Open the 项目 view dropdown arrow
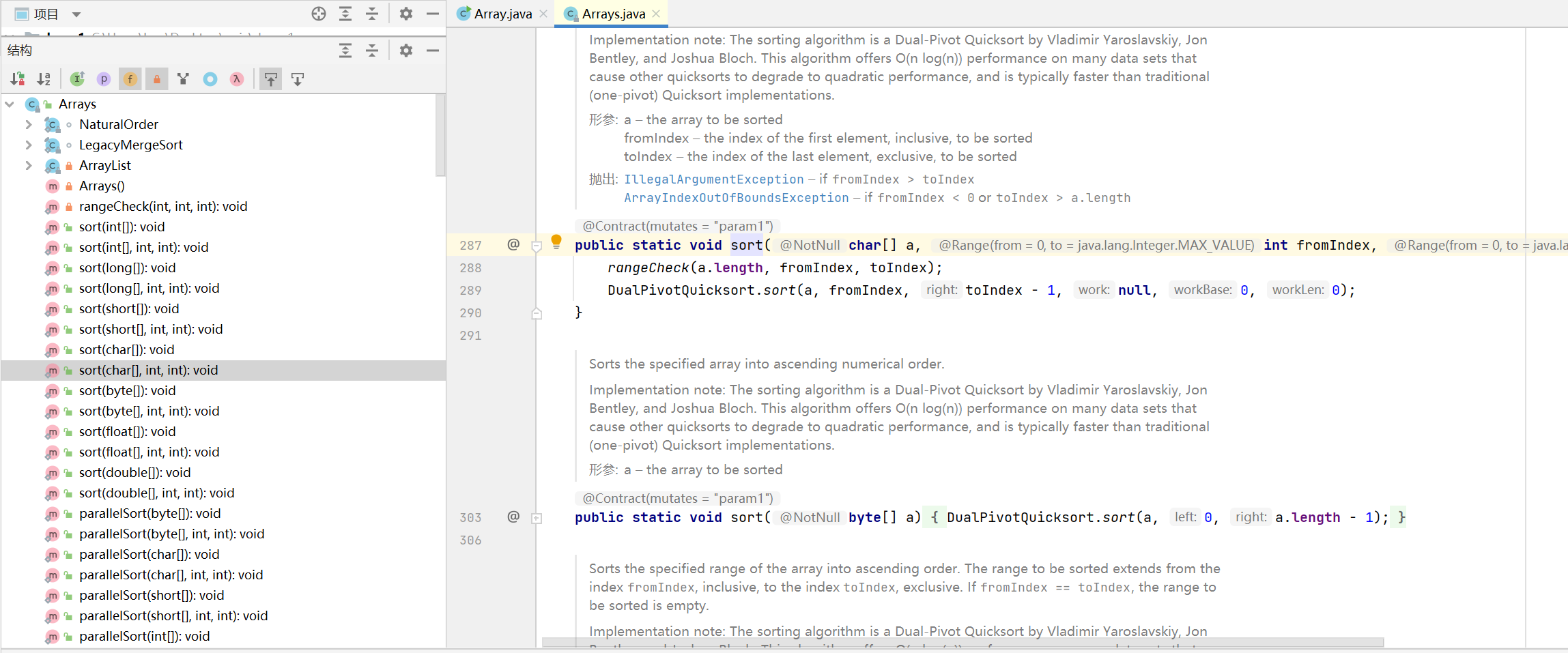 76,14
